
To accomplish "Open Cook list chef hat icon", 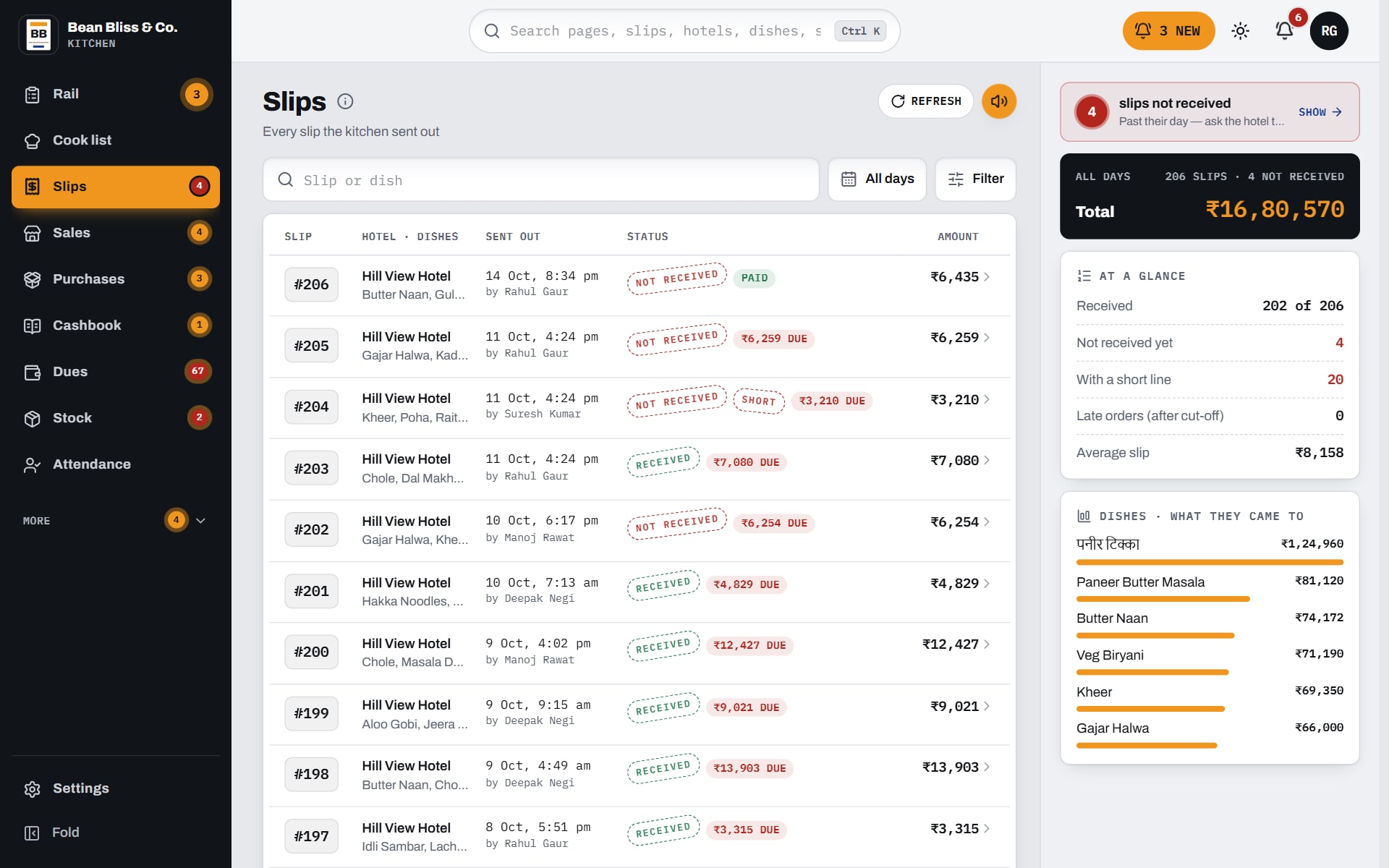I will pos(32,141).
